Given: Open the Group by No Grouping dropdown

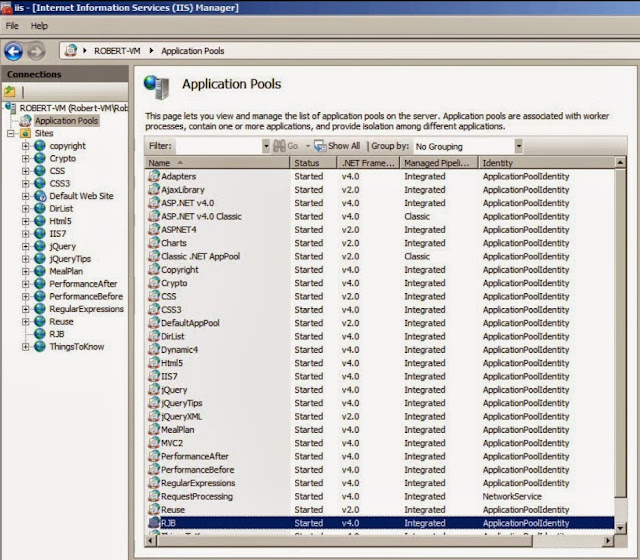Looking at the screenshot, I should 518,146.
